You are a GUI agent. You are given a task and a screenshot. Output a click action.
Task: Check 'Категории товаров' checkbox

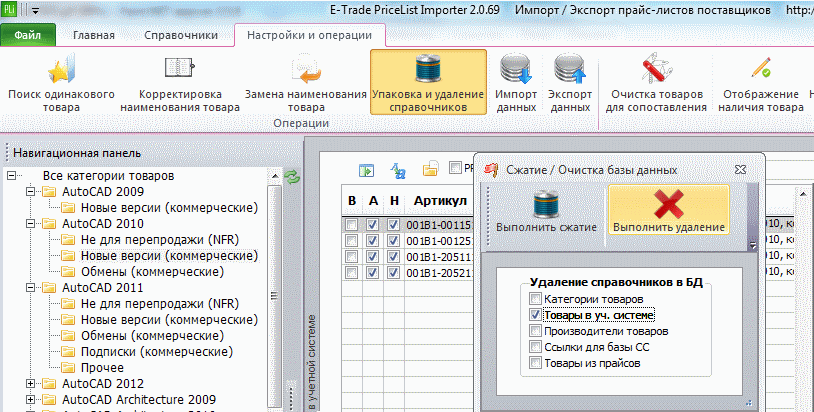(x=535, y=299)
